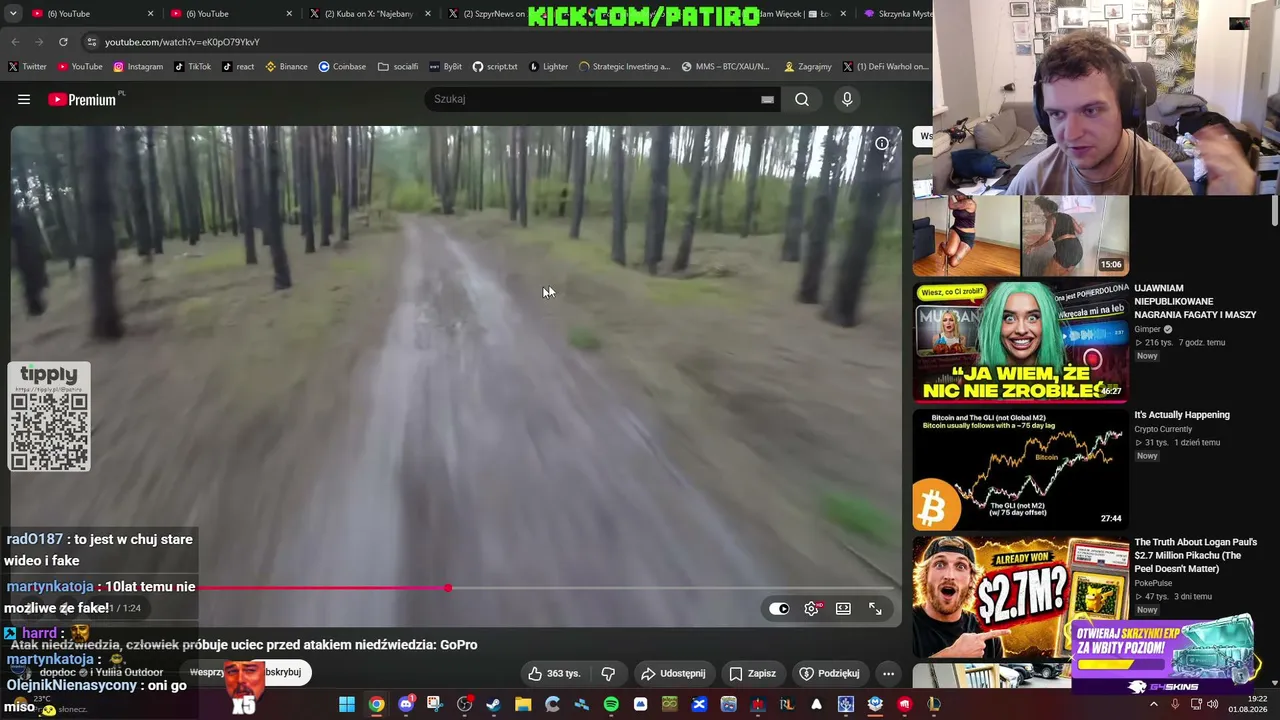Reload the page in the browser
Screen dimensions: 1280x720
[63, 42]
